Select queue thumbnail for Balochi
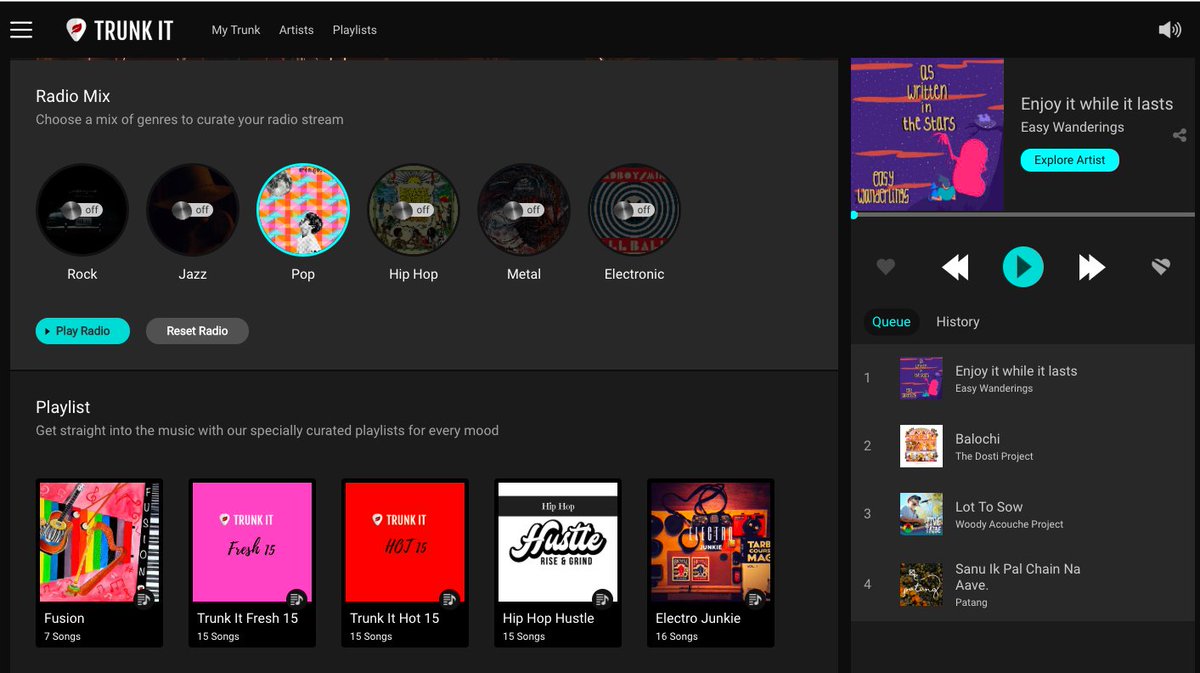This screenshot has height=673, width=1200. click(921, 446)
